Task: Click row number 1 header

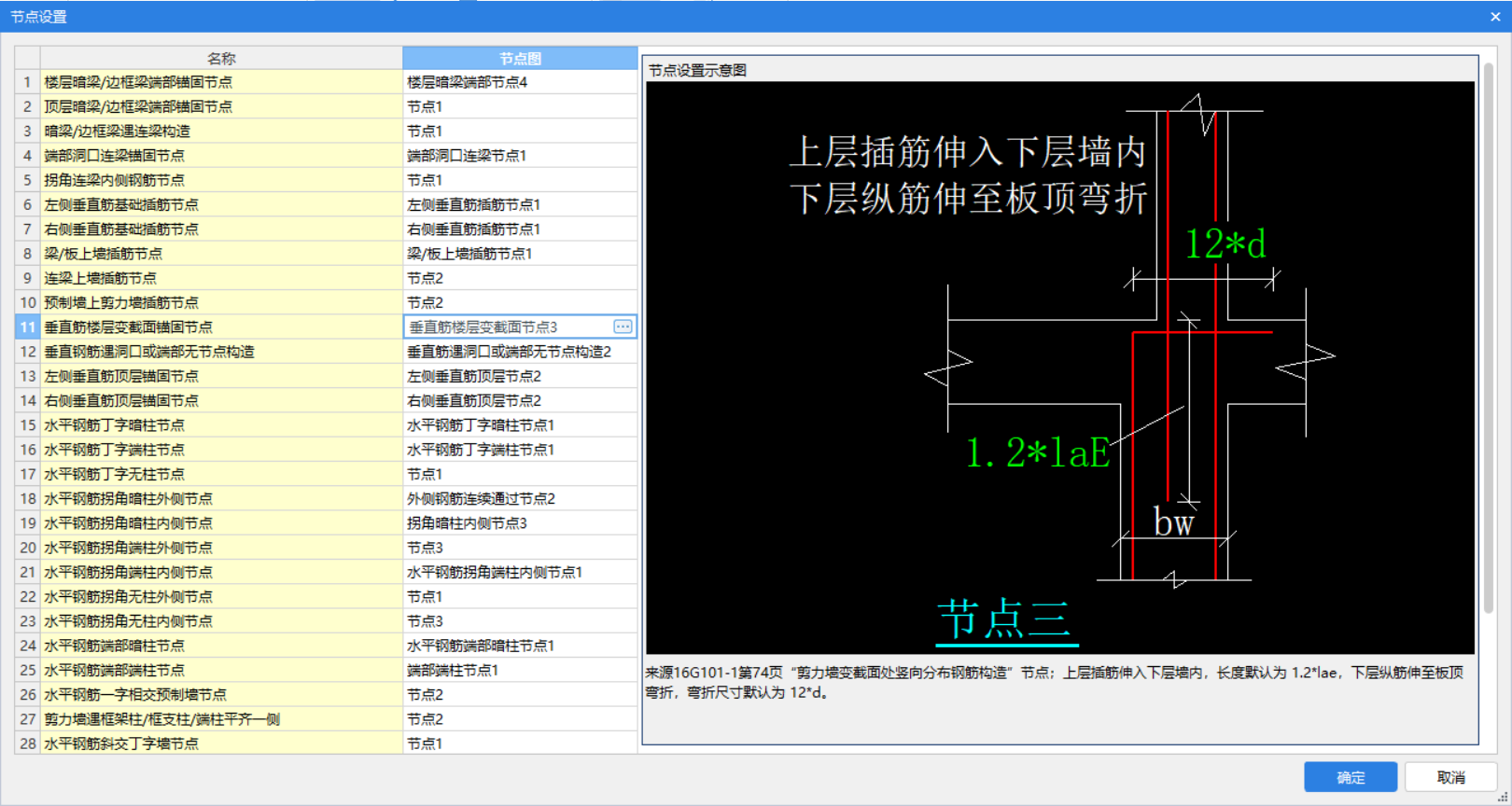Action: tap(27, 82)
